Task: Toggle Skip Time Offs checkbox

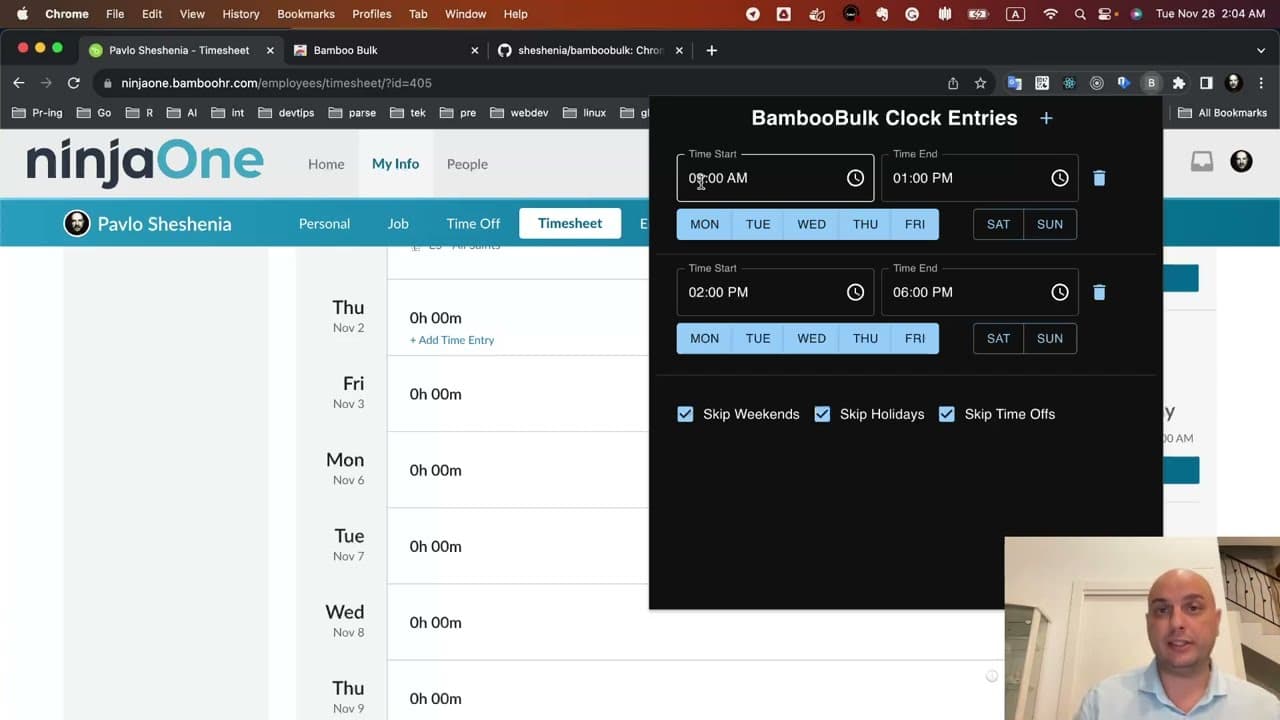Action: (x=947, y=414)
